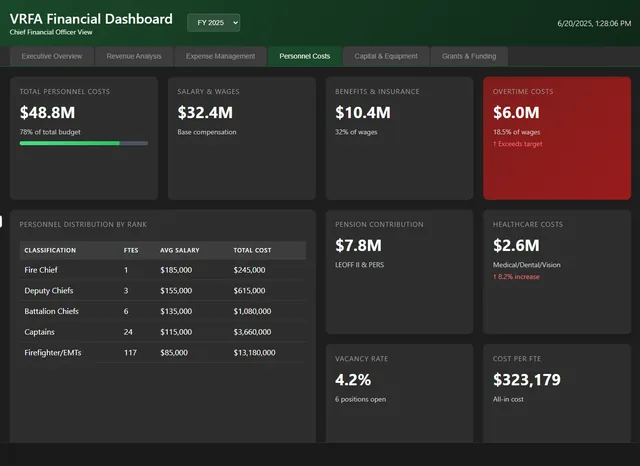Open the FY 2025 fiscal year dropdown
This screenshot has width=640, height=466.
tap(213, 23)
